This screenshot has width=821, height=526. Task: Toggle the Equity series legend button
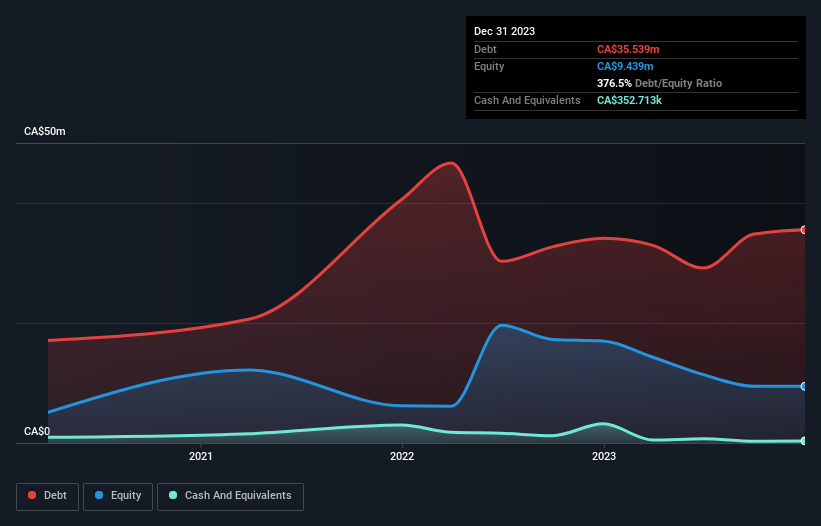[118, 496]
